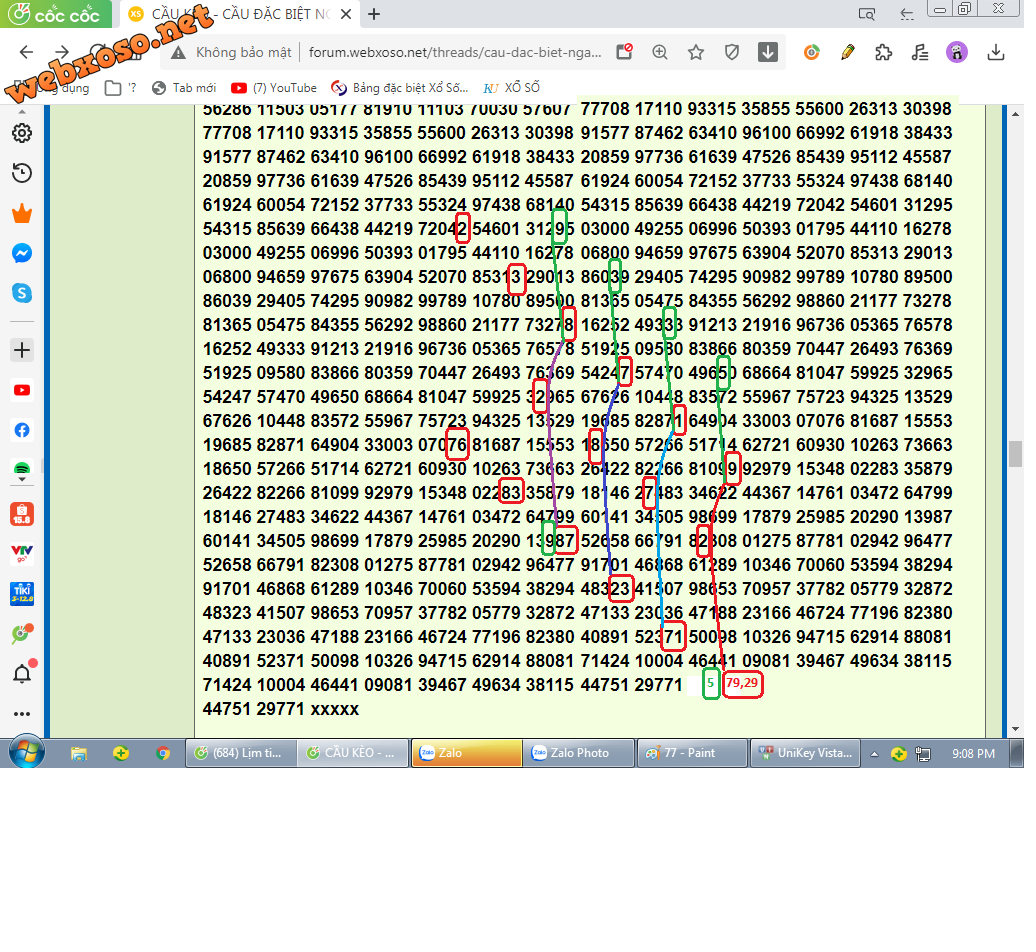Open Spotify sidebar shortcut
The width and height of the screenshot is (1036, 952).
pyautogui.click(x=21, y=469)
